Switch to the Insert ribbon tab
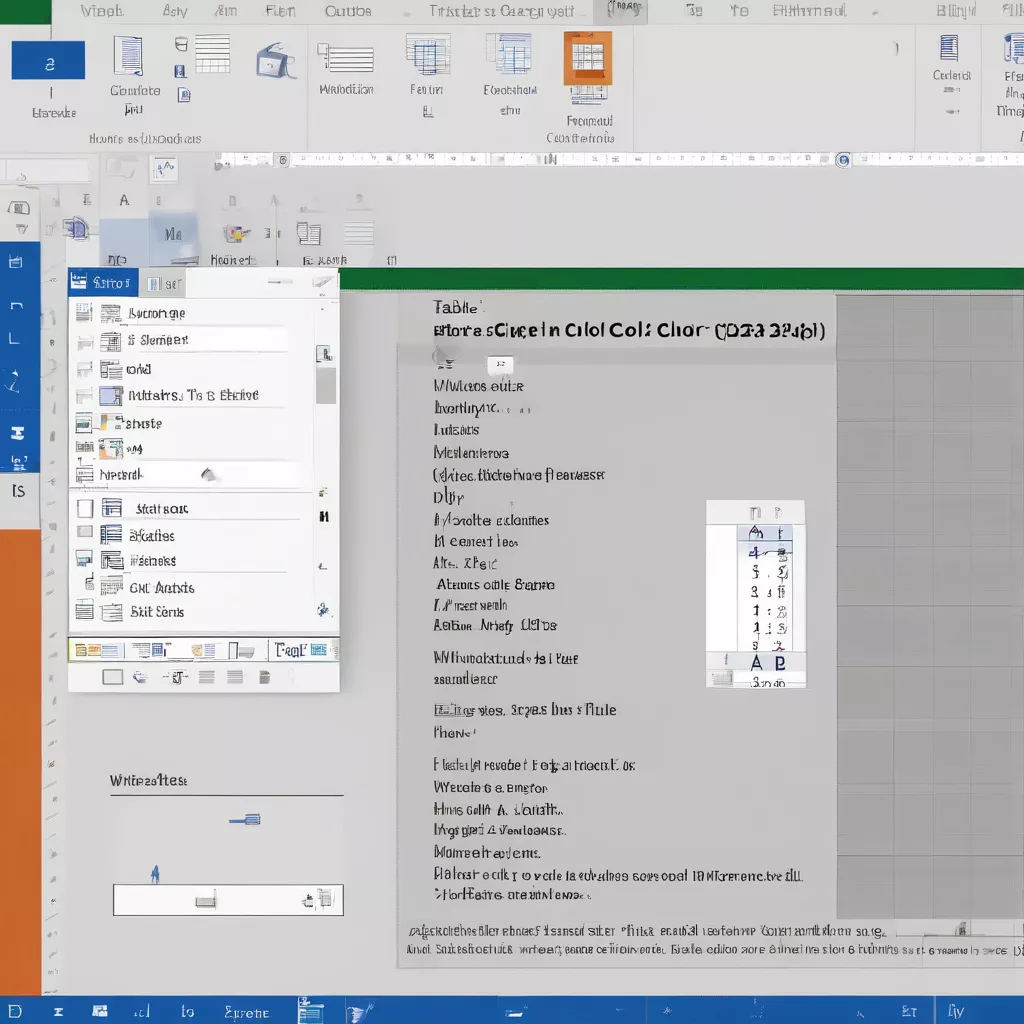Screen dimensions: 1024x1024 pyautogui.click(x=173, y=12)
